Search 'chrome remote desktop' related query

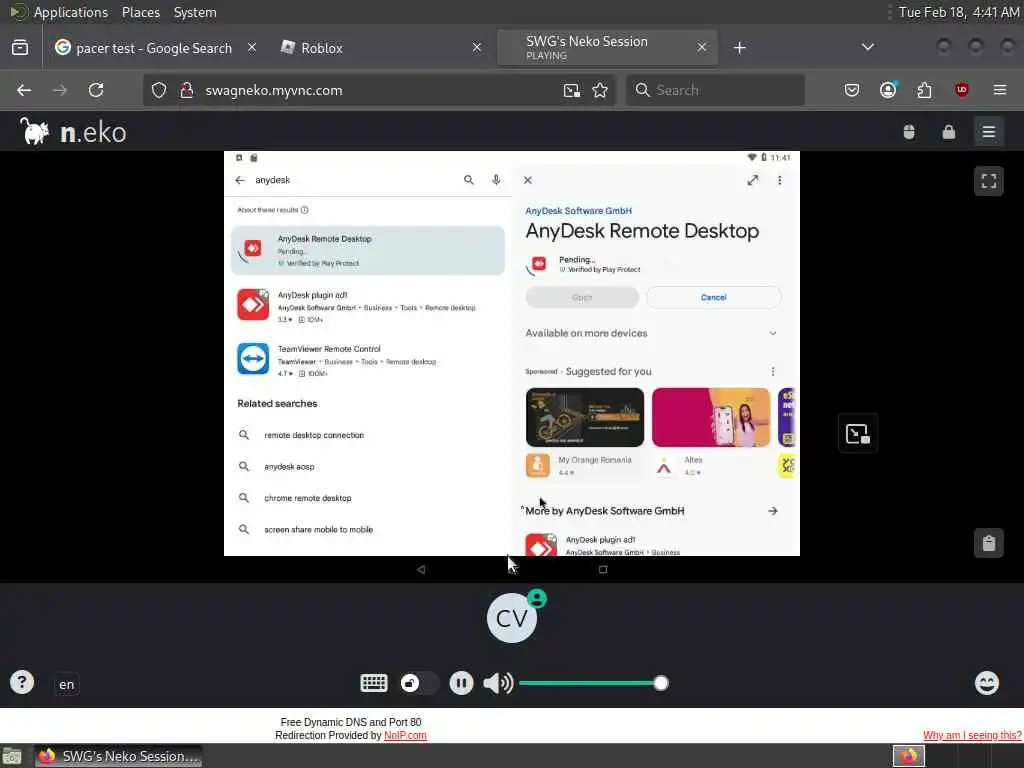pos(308,498)
